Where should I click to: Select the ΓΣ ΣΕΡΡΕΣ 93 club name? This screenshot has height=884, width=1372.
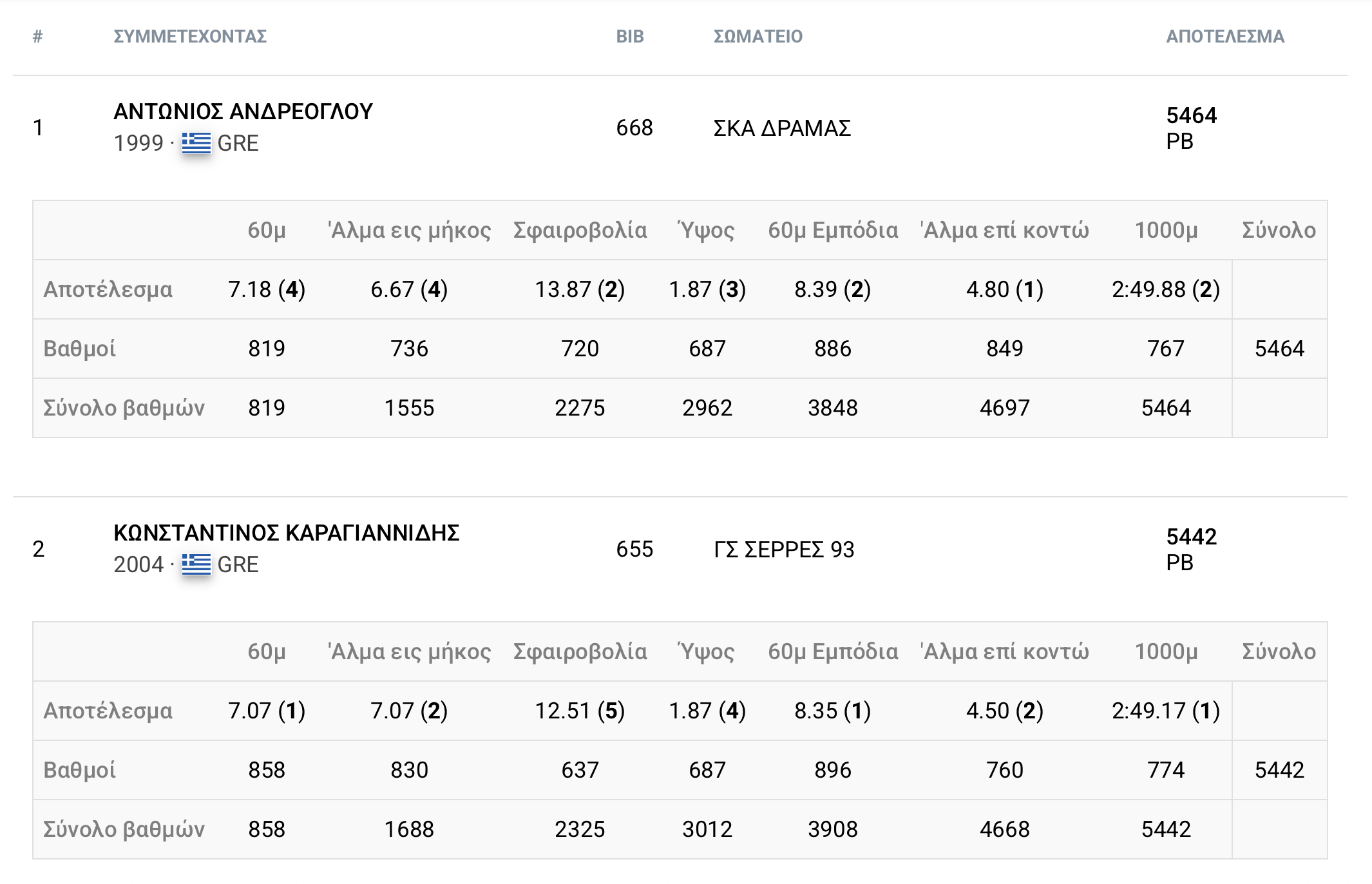[784, 550]
